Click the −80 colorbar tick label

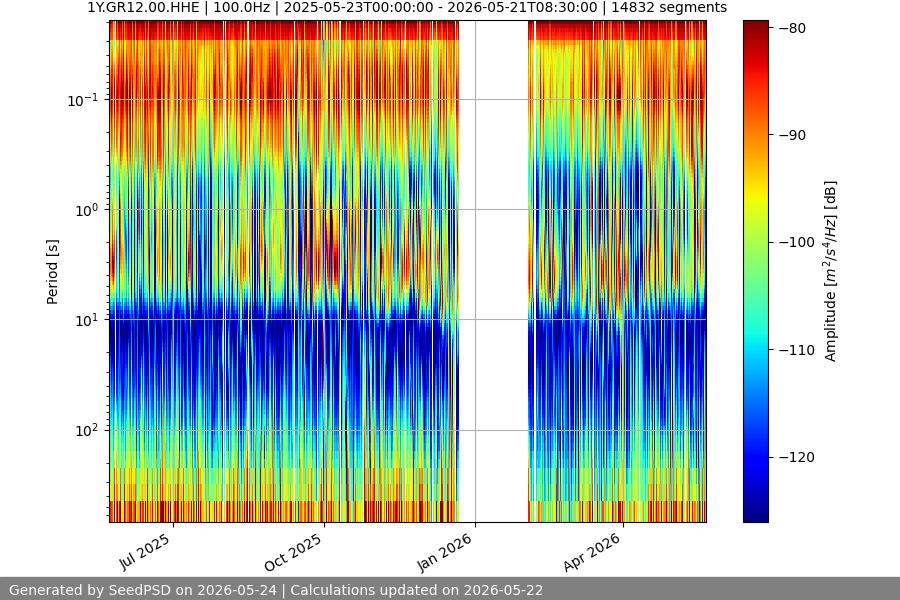point(792,28)
